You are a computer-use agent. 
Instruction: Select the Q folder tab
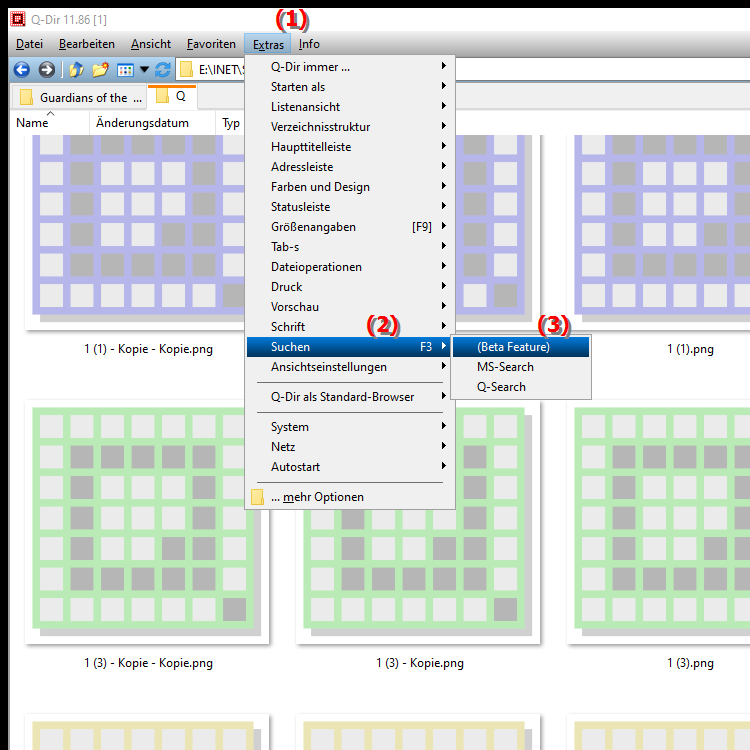172,96
